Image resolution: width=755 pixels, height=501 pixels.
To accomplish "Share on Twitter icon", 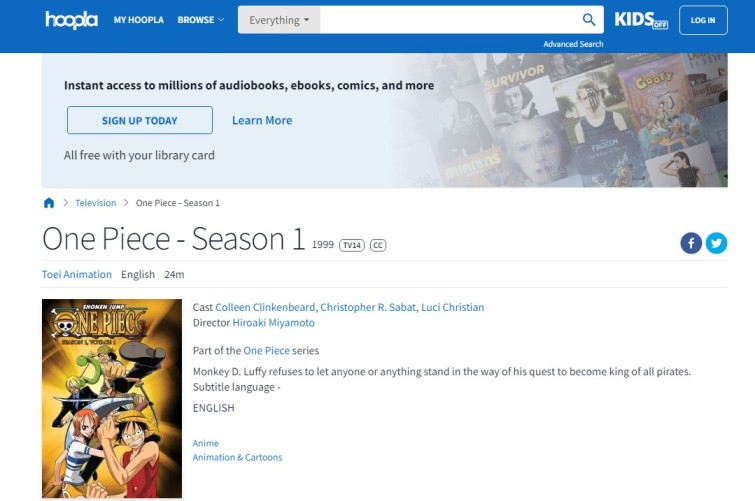I will 716,243.
